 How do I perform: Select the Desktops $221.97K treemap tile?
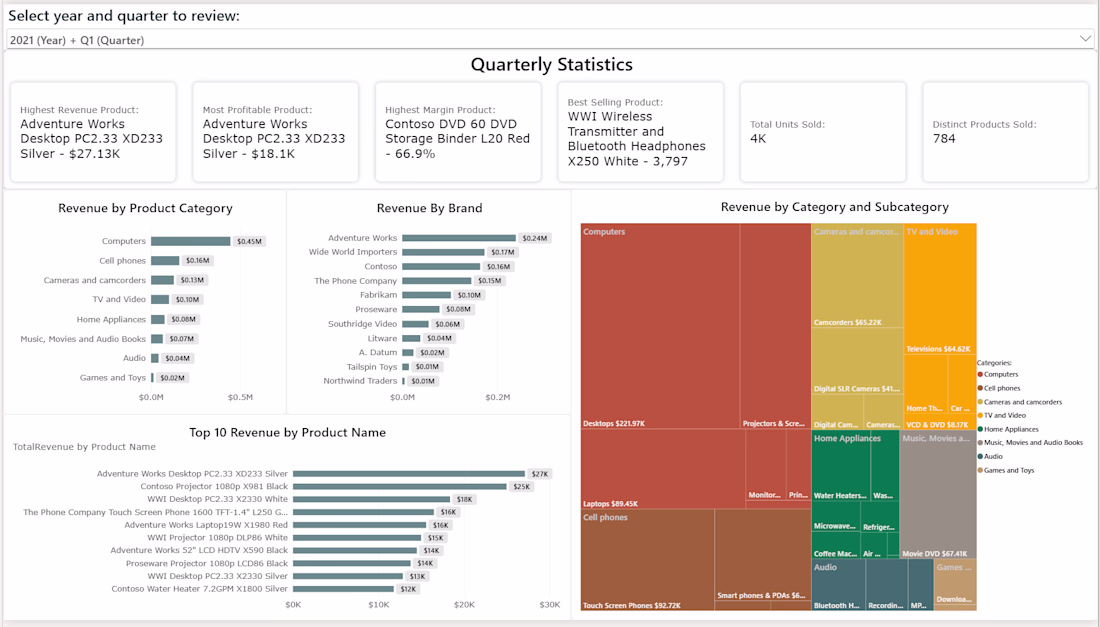pyautogui.click(x=660, y=326)
